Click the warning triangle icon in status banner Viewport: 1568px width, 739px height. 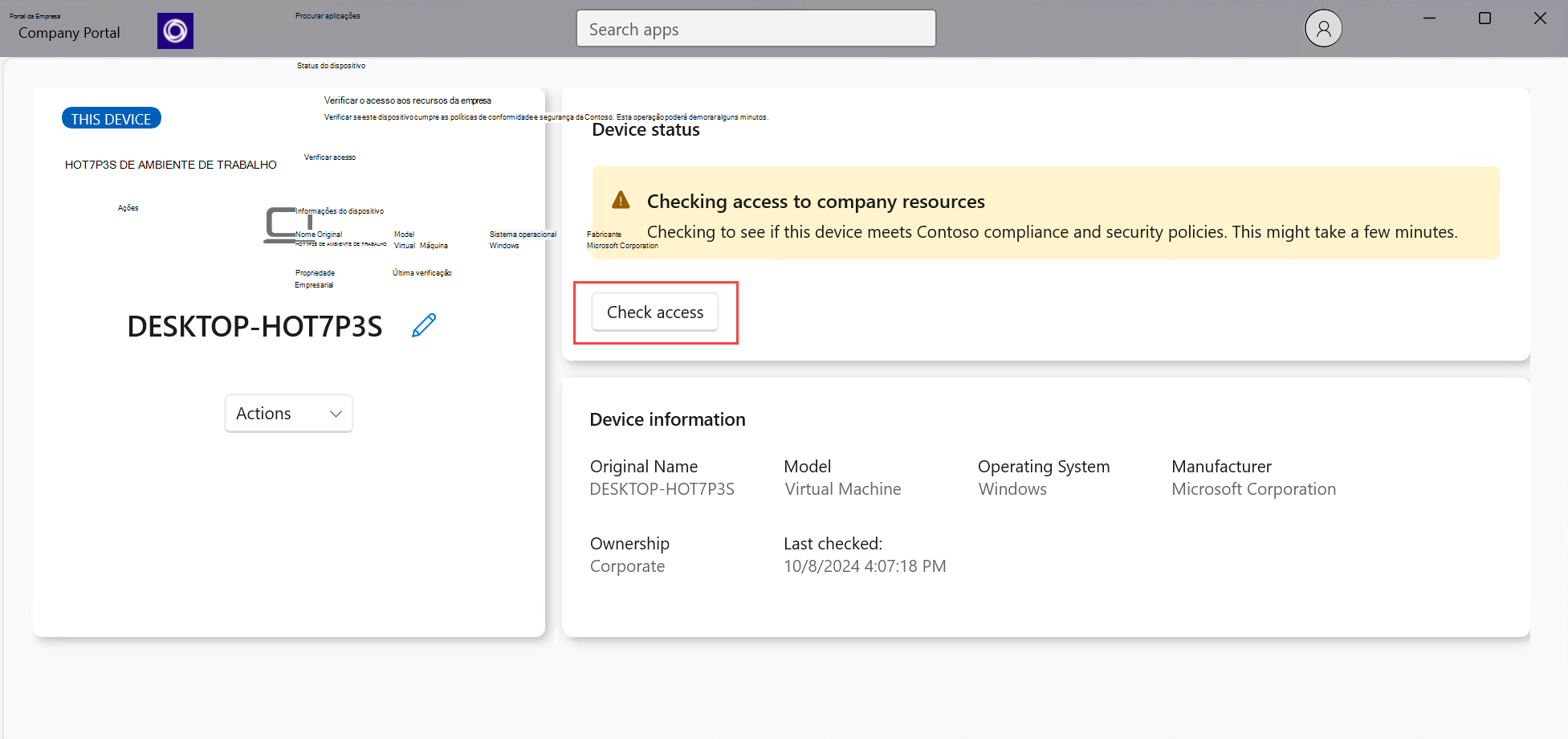click(x=621, y=199)
